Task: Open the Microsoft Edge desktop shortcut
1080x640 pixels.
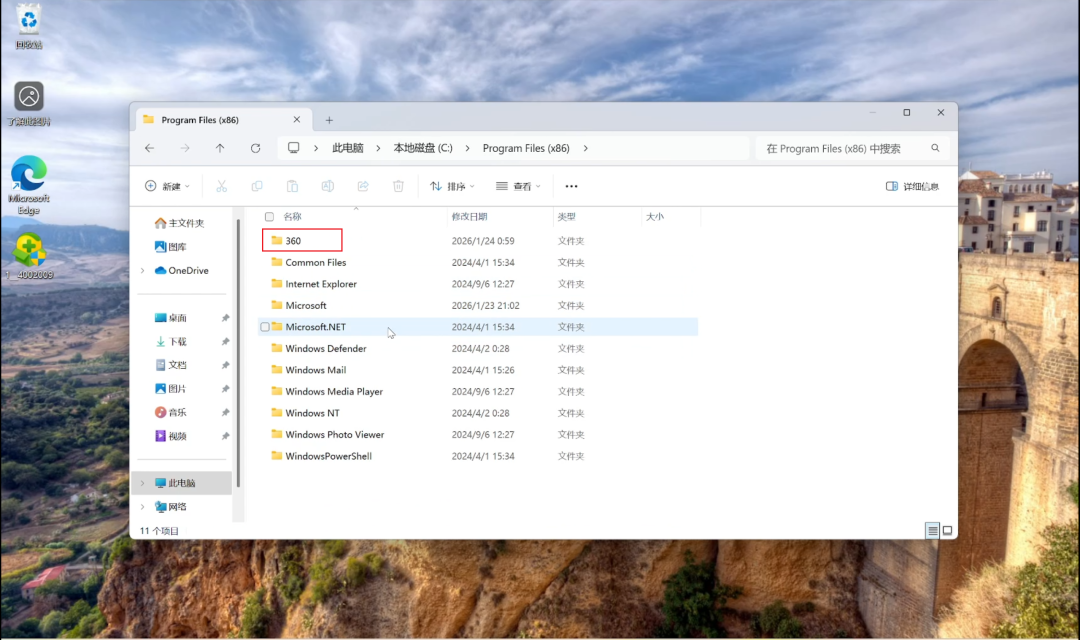Action: point(28,185)
